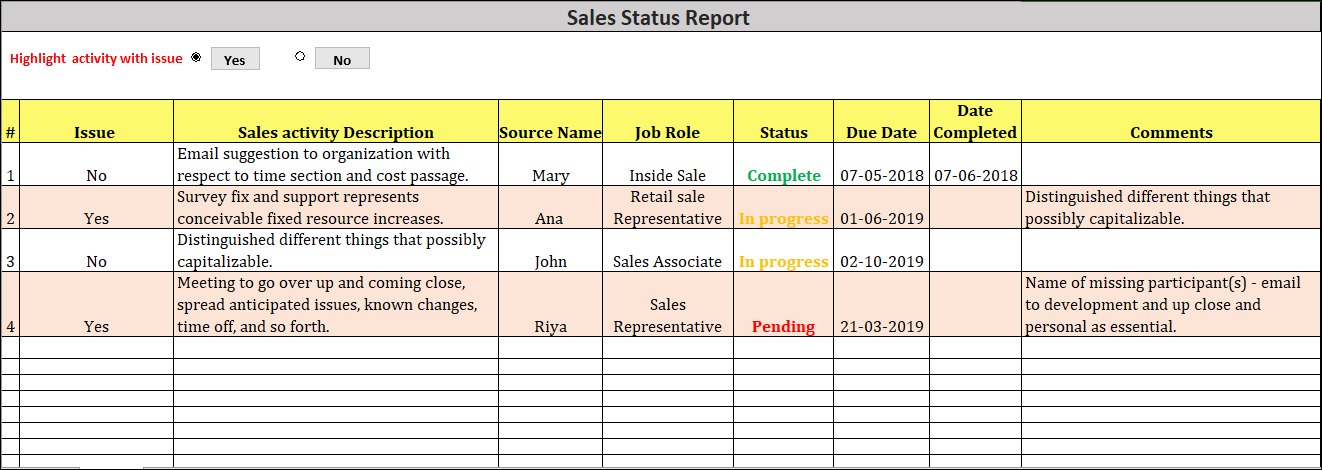Click the Source Name header cell
The image size is (1322, 470).
tap(550, 132)
